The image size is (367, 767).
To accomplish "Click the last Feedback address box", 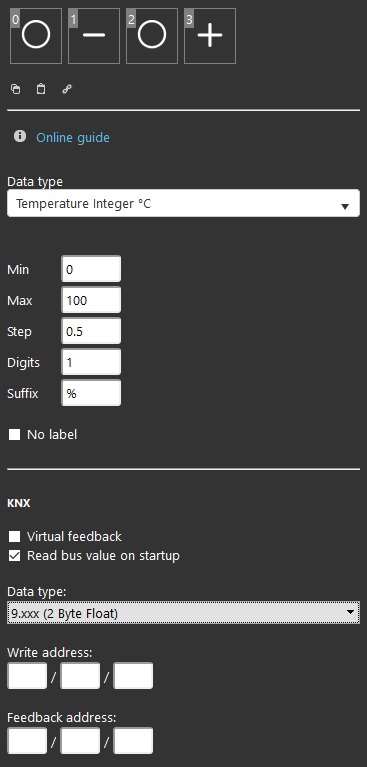I will [x=133, y=741].
